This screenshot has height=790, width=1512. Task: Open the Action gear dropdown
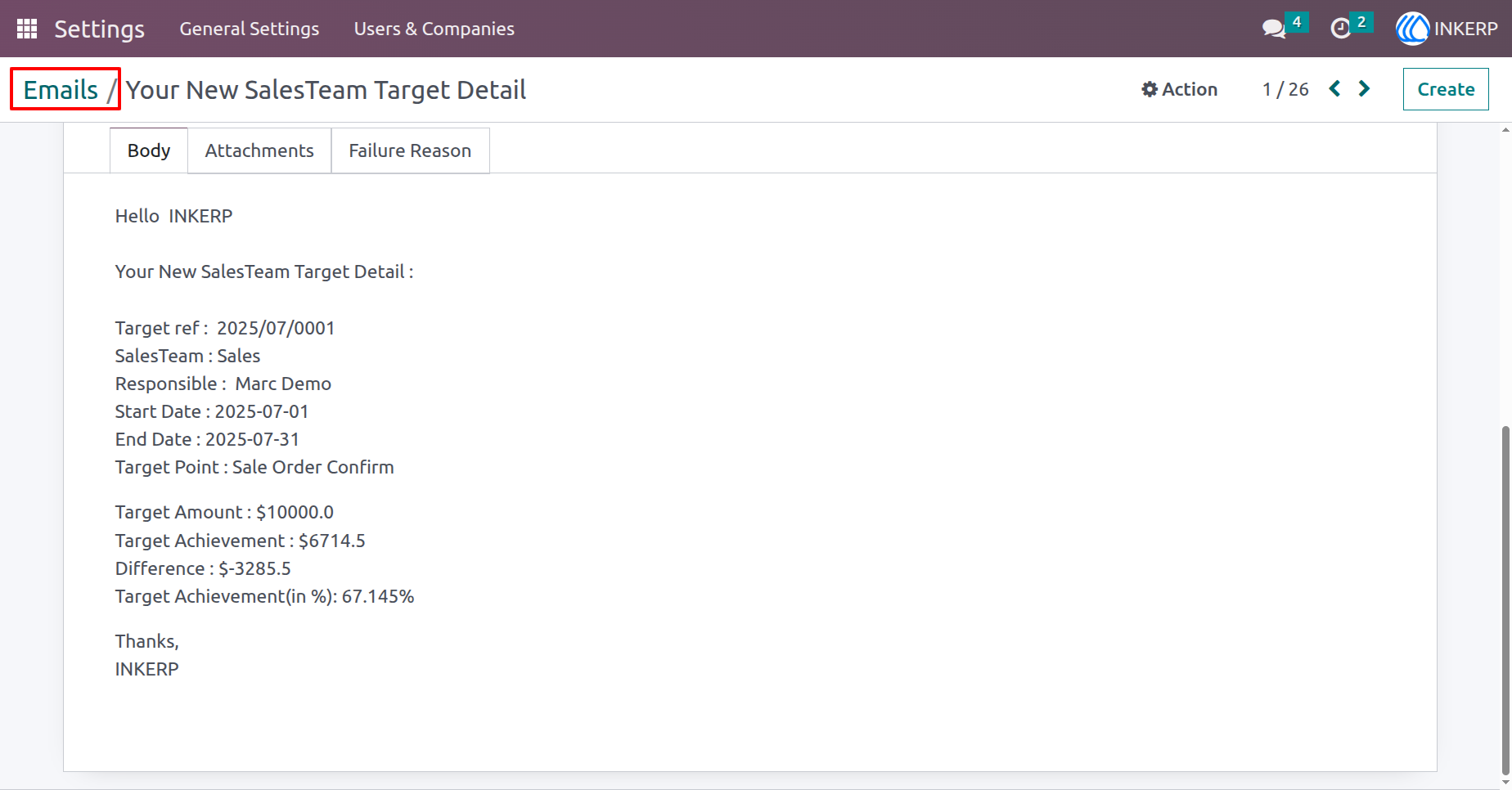pos(1179,89)
